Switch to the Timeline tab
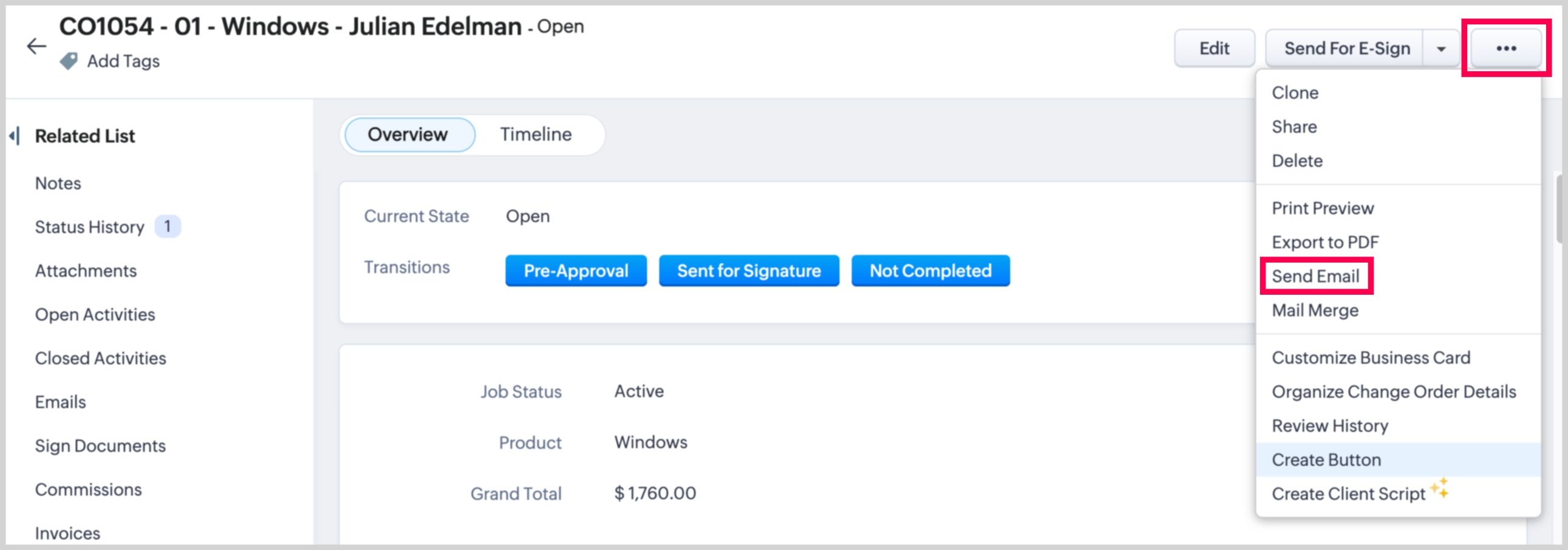The height and width of the screenshot is (550, 1568). coord(536,134)
